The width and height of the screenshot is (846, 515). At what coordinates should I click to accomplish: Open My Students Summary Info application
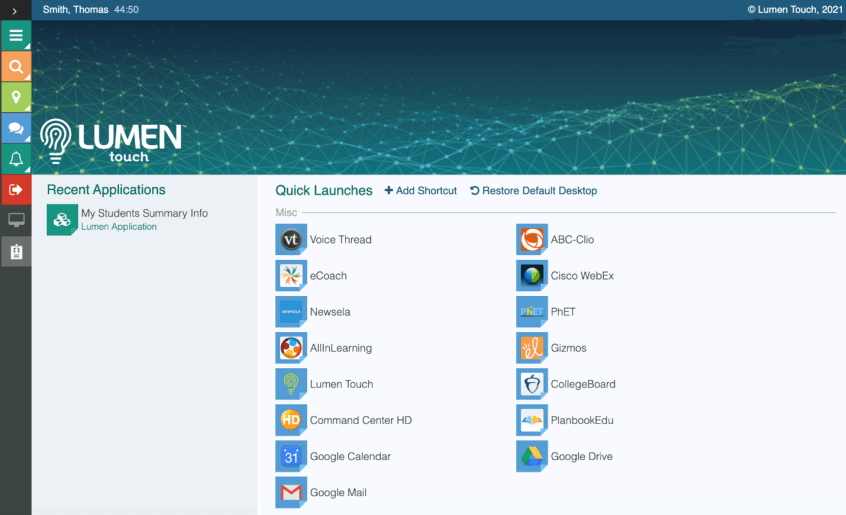coord(144,213)
